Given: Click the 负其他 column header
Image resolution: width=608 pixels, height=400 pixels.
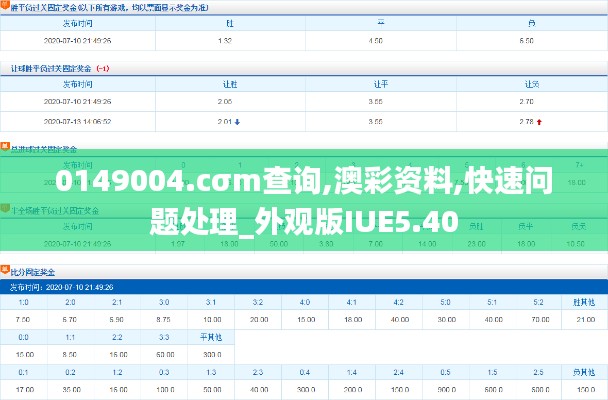Looking at the screenshot, I should click(x=584, y=372).
